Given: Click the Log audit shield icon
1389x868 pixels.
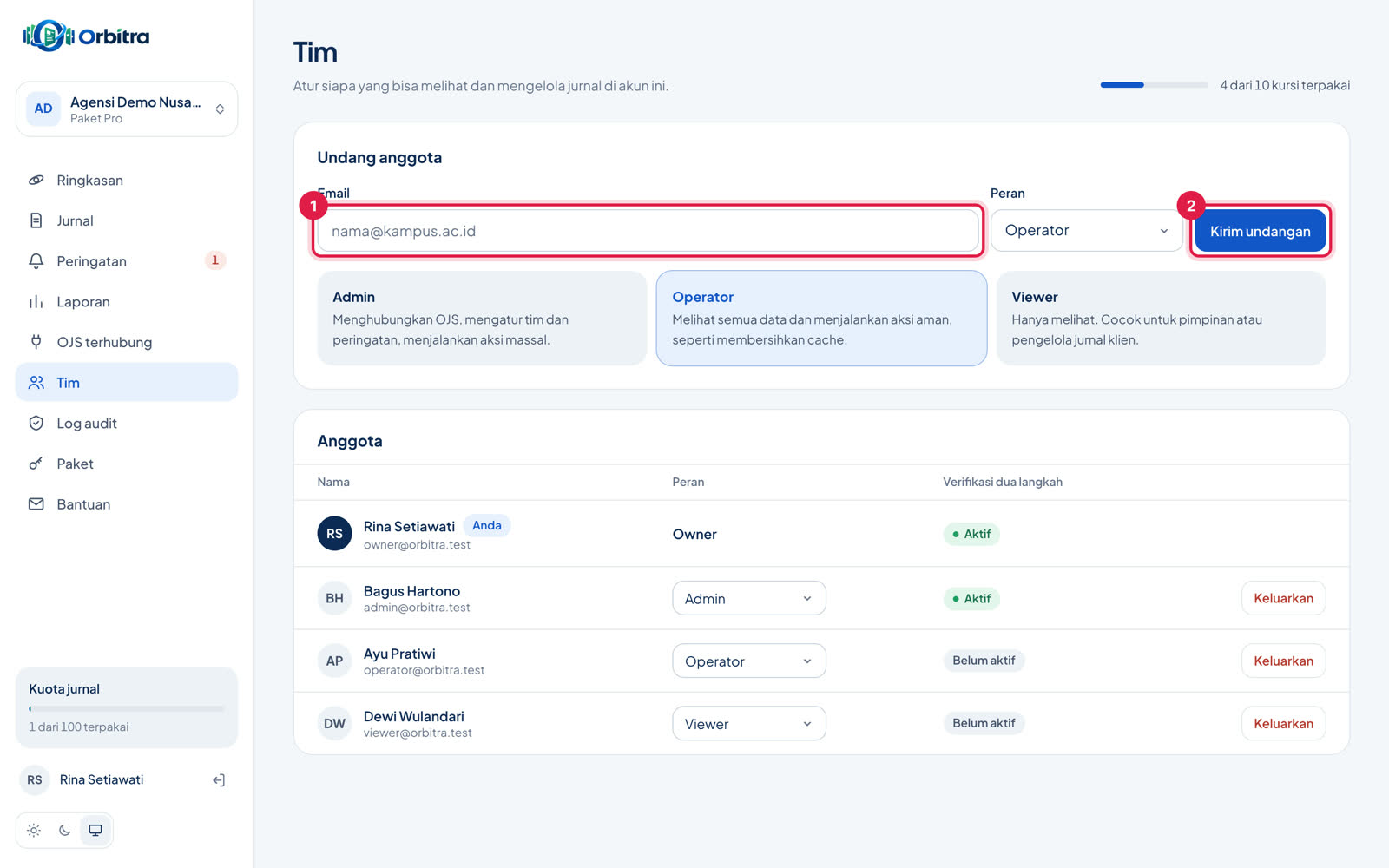Looking at the screenshot, I should click(x=36, y=424).
